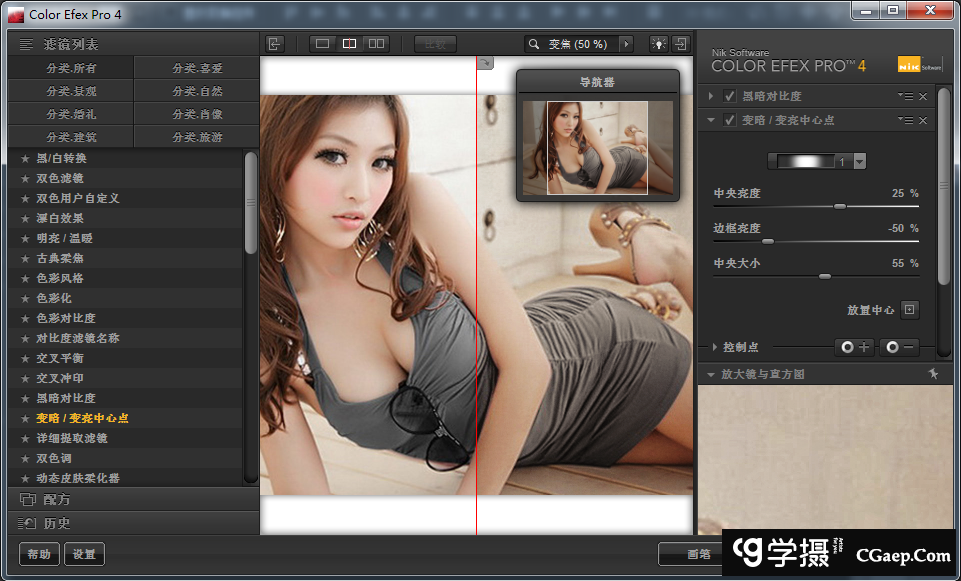Expand the 黑暗对比度 filter section
Screen dimensions: 961x581
point(711,96)
